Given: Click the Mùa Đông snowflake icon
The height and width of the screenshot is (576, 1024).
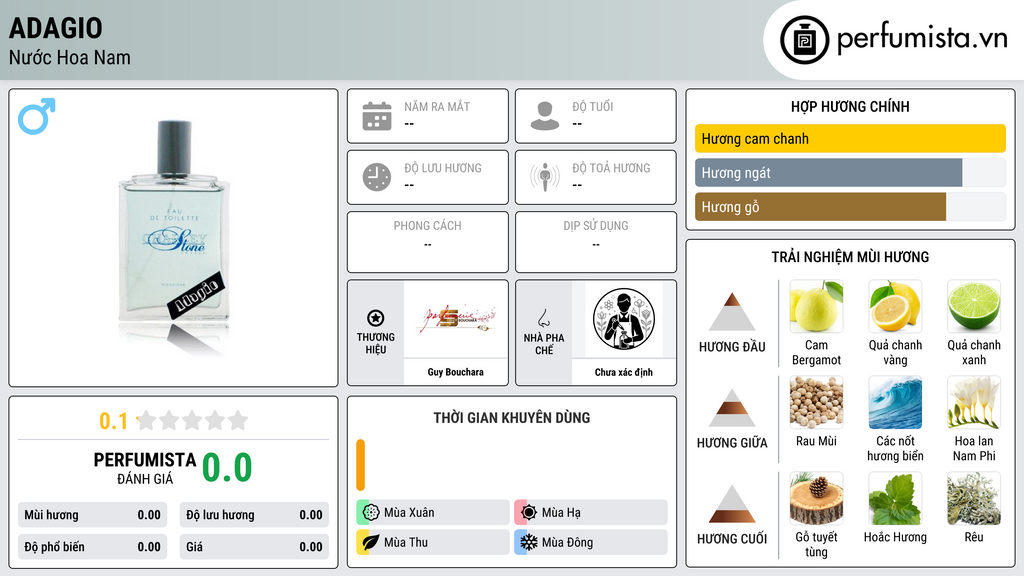Looking at the screenshot, I should [x=528, y=542].
